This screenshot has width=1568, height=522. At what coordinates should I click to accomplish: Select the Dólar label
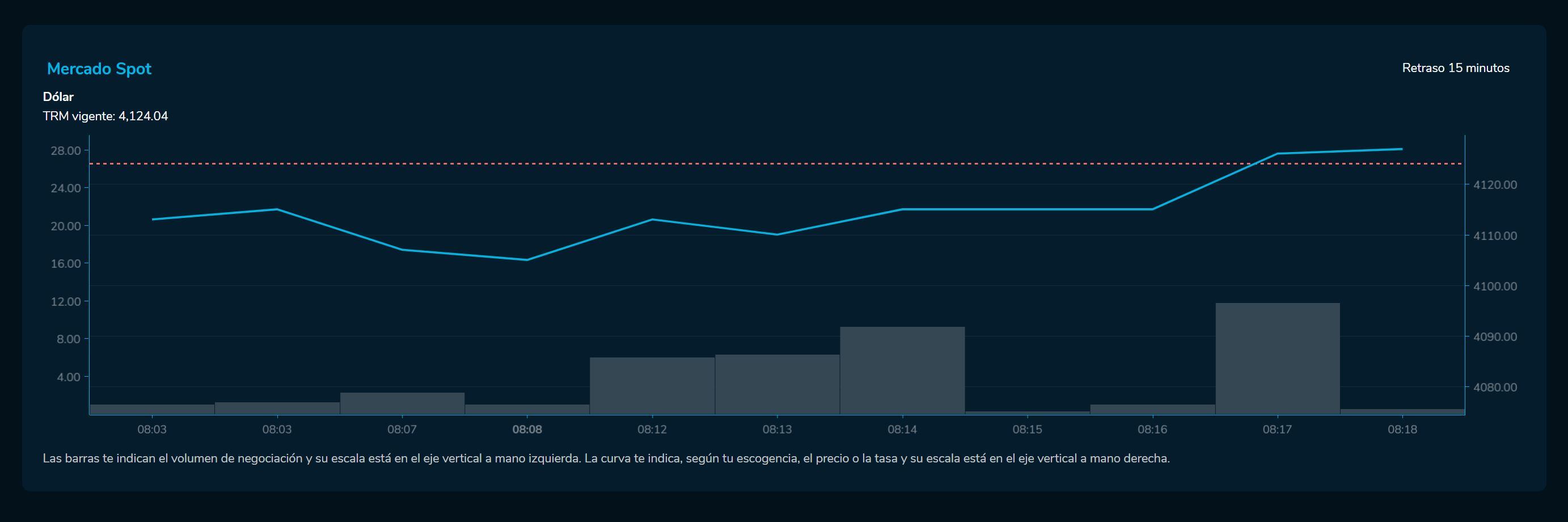(58, 97)
